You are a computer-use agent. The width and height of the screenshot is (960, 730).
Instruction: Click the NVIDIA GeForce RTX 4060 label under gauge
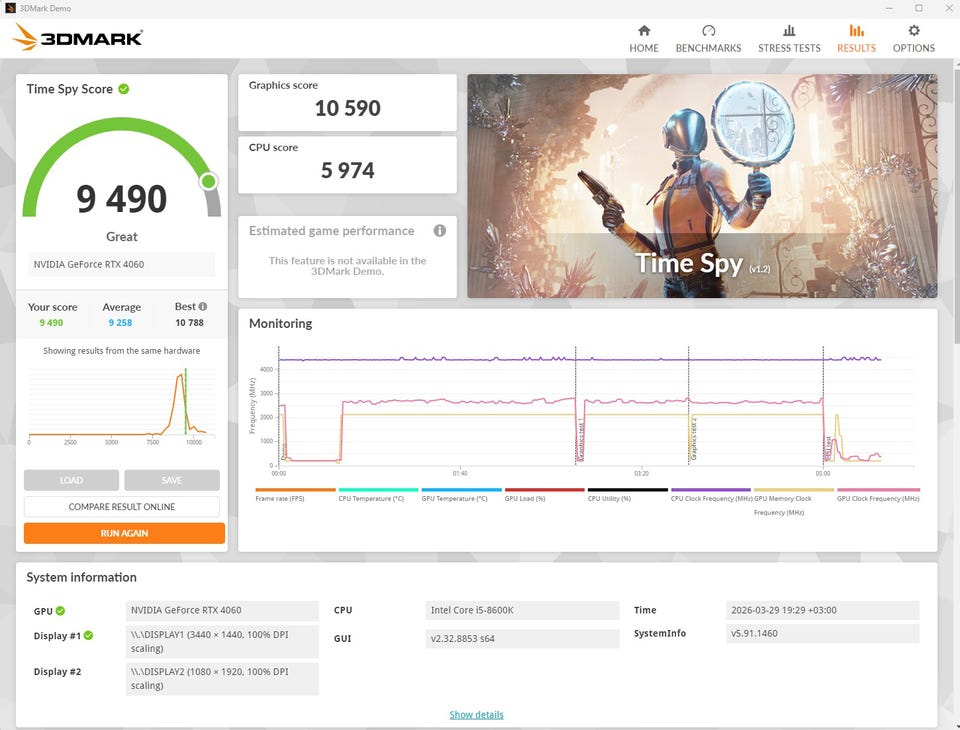[121, 264]
